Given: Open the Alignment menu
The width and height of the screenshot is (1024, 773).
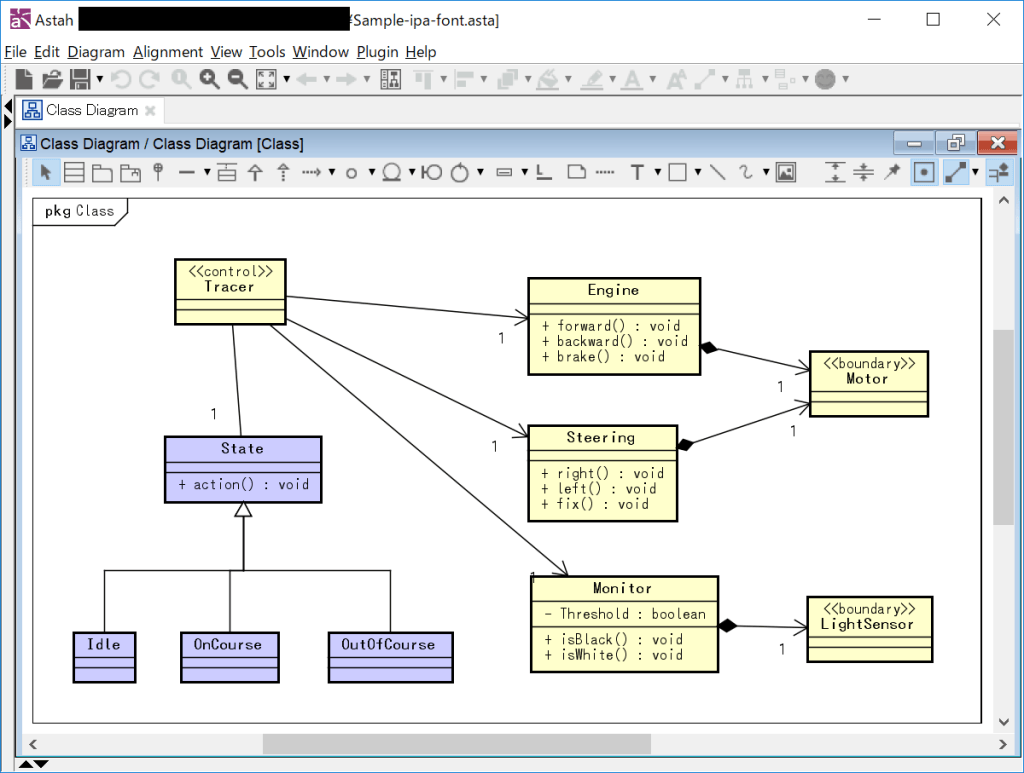Looking at the screenshot, I should (x=168, y=52).
